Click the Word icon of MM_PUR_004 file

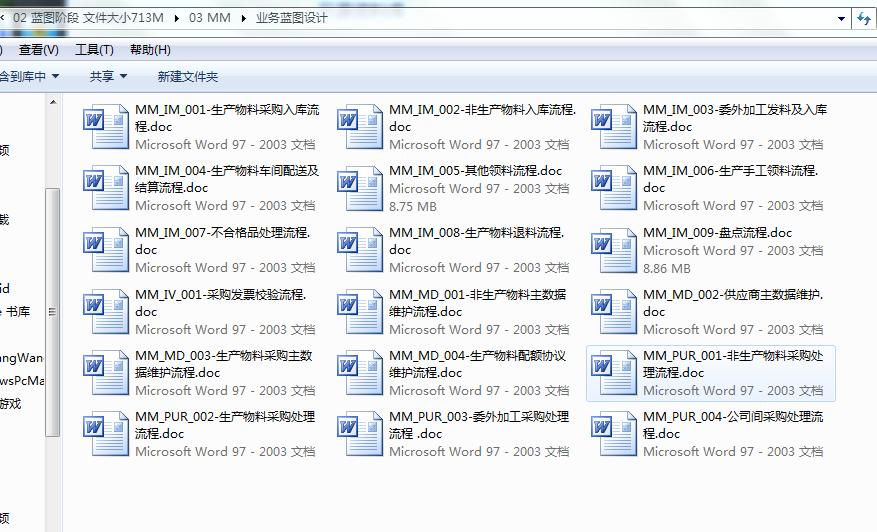[614, 435]
